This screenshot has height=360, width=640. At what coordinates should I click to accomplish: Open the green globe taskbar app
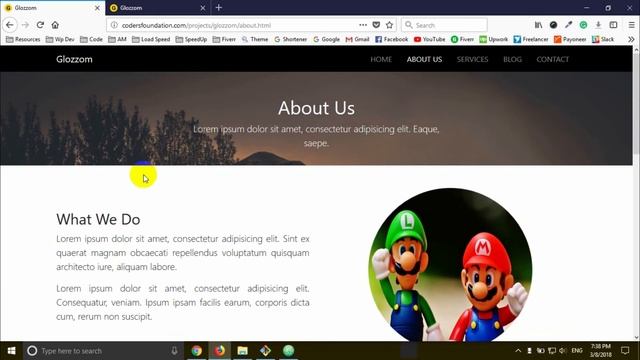[x=289, y=351]
